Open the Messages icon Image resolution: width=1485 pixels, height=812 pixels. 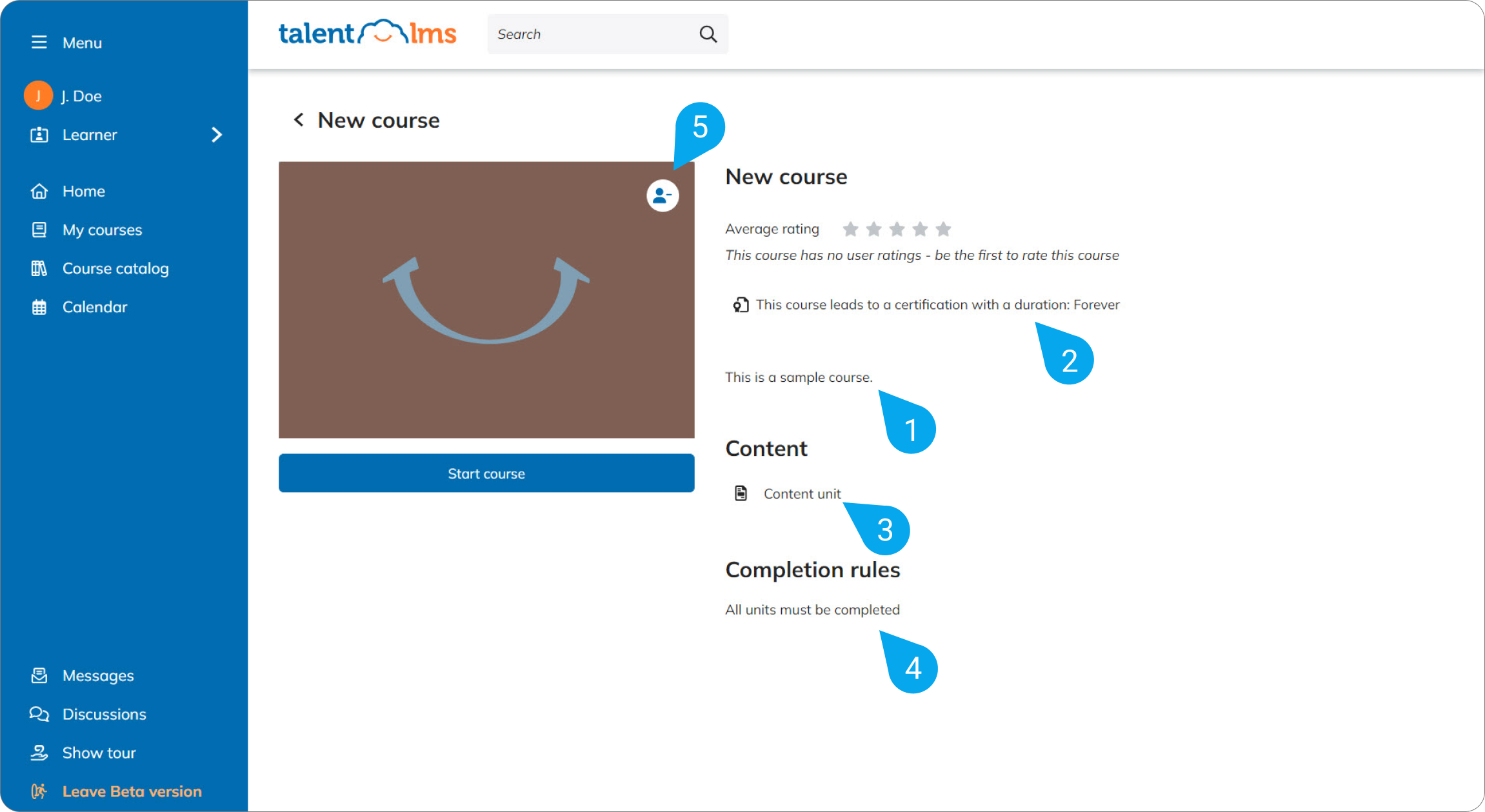(39, 675)
